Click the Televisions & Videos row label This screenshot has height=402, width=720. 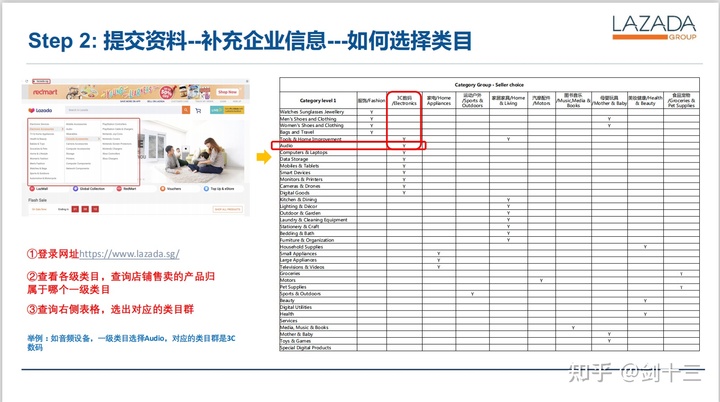point(302,267)
